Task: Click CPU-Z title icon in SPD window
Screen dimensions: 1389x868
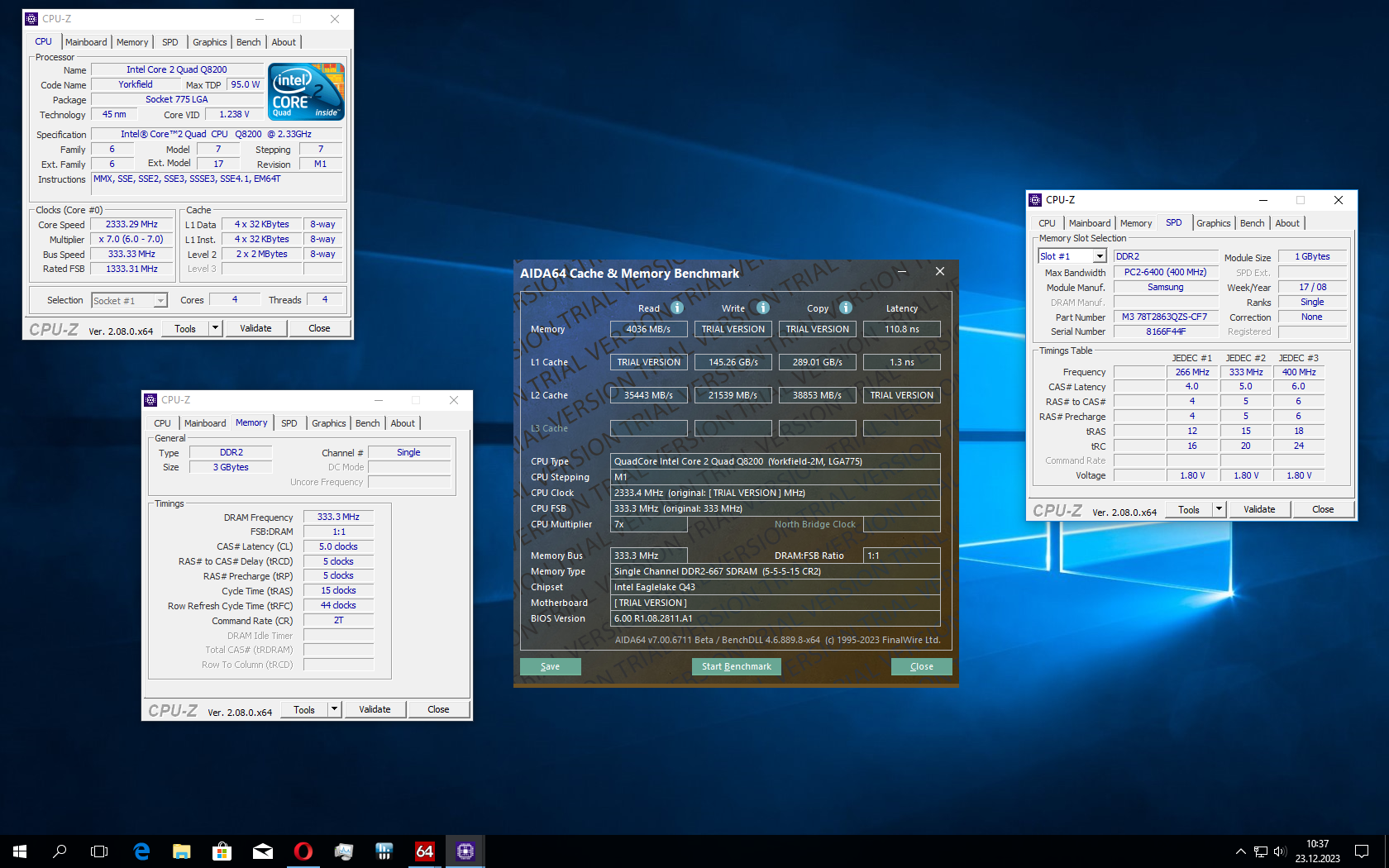Action: pyautogui.click(x=1035, y=200)
